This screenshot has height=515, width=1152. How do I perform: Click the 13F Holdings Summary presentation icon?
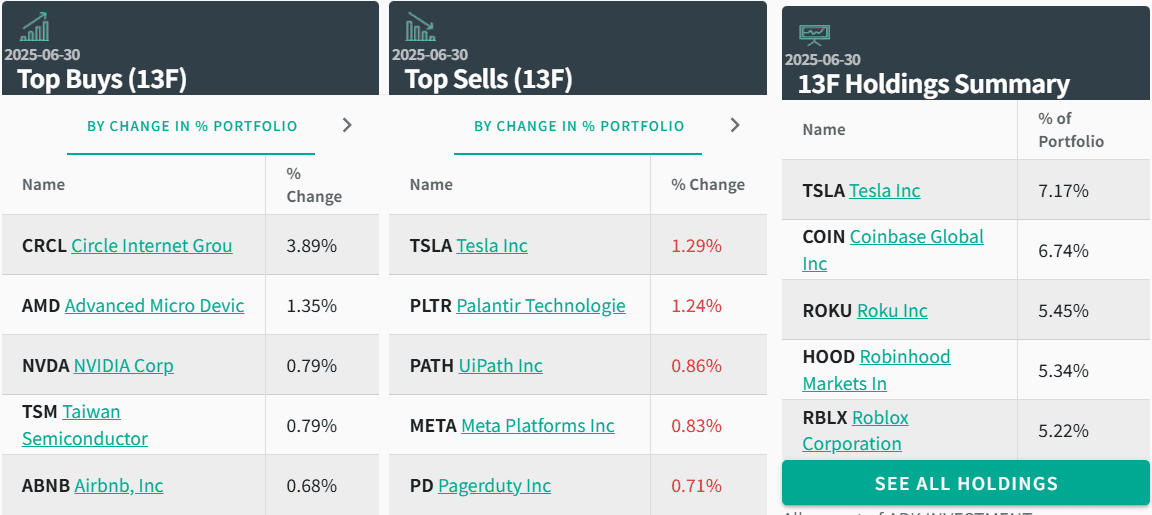[x=815, y=34]
